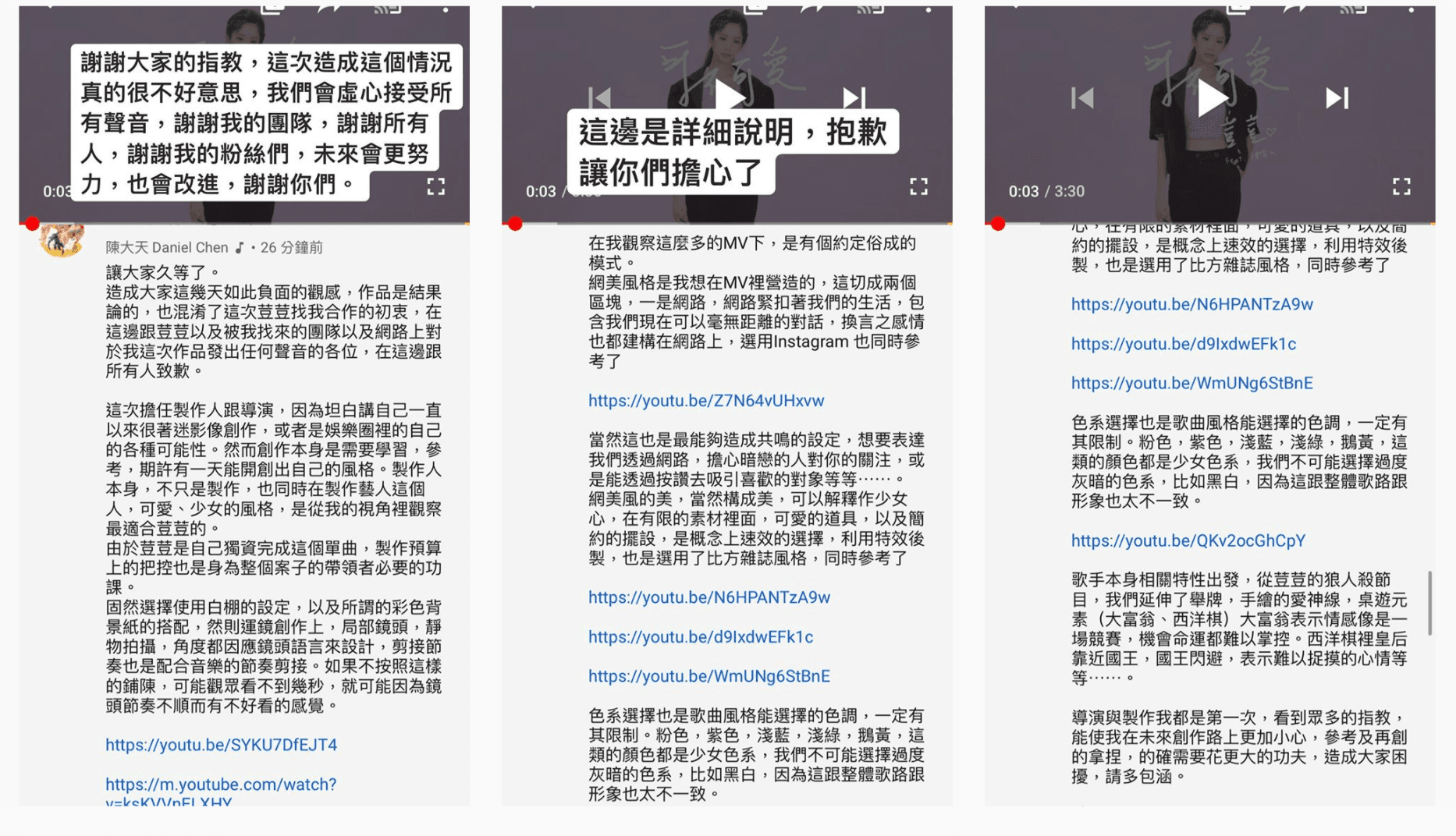Open the m.youtube.com/watch link
The height and width of the screenshot is (836, 1456).
[x=221, y=792]
